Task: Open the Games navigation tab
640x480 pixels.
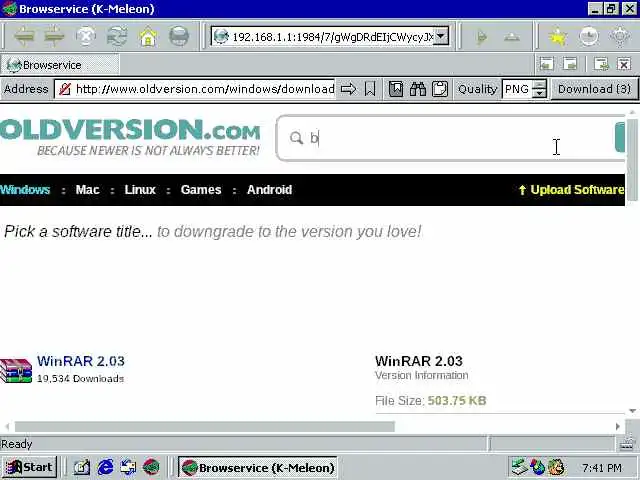Action: click(x=201, y=190)
